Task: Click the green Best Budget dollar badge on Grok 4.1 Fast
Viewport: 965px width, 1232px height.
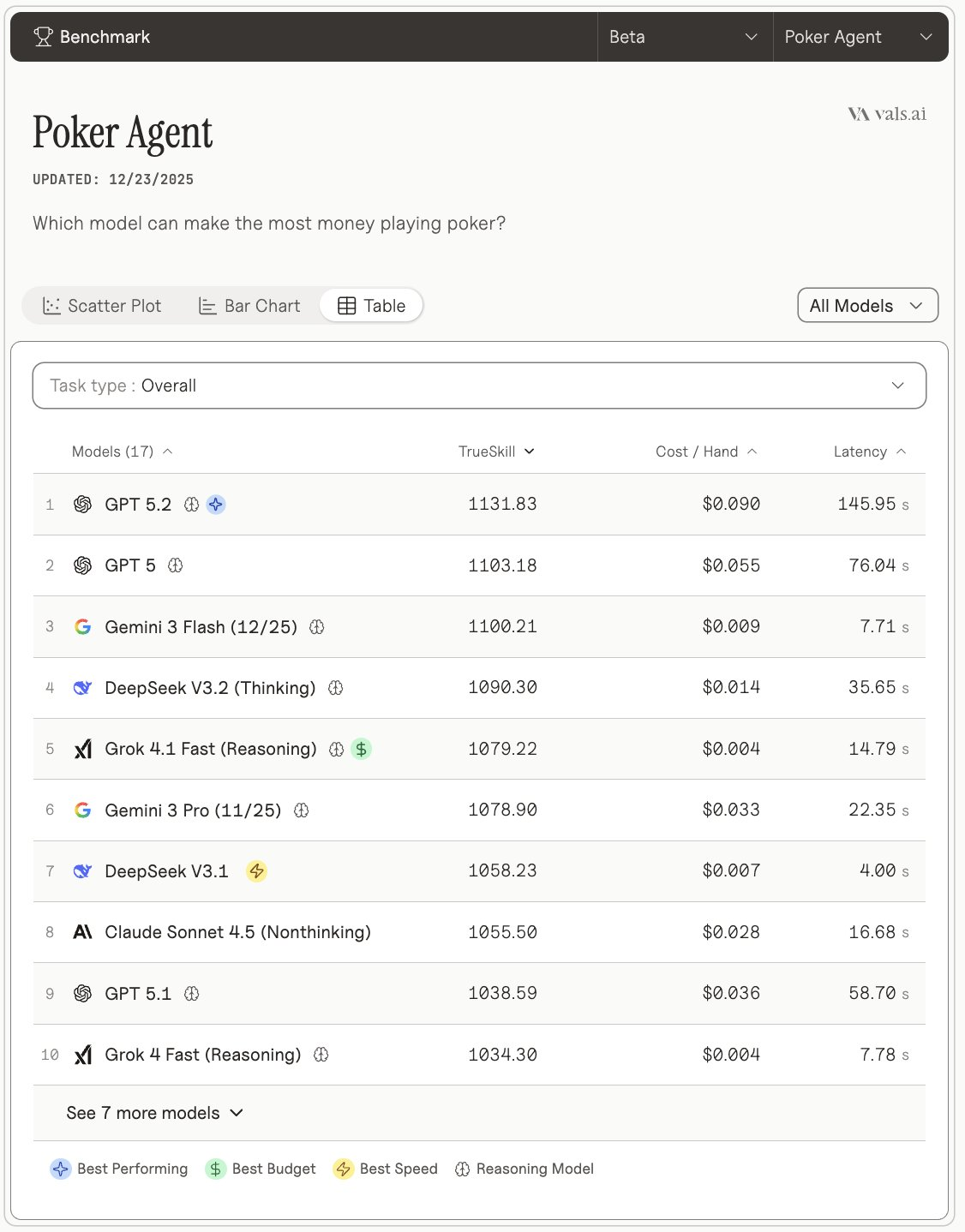Action: coord(362,749)
